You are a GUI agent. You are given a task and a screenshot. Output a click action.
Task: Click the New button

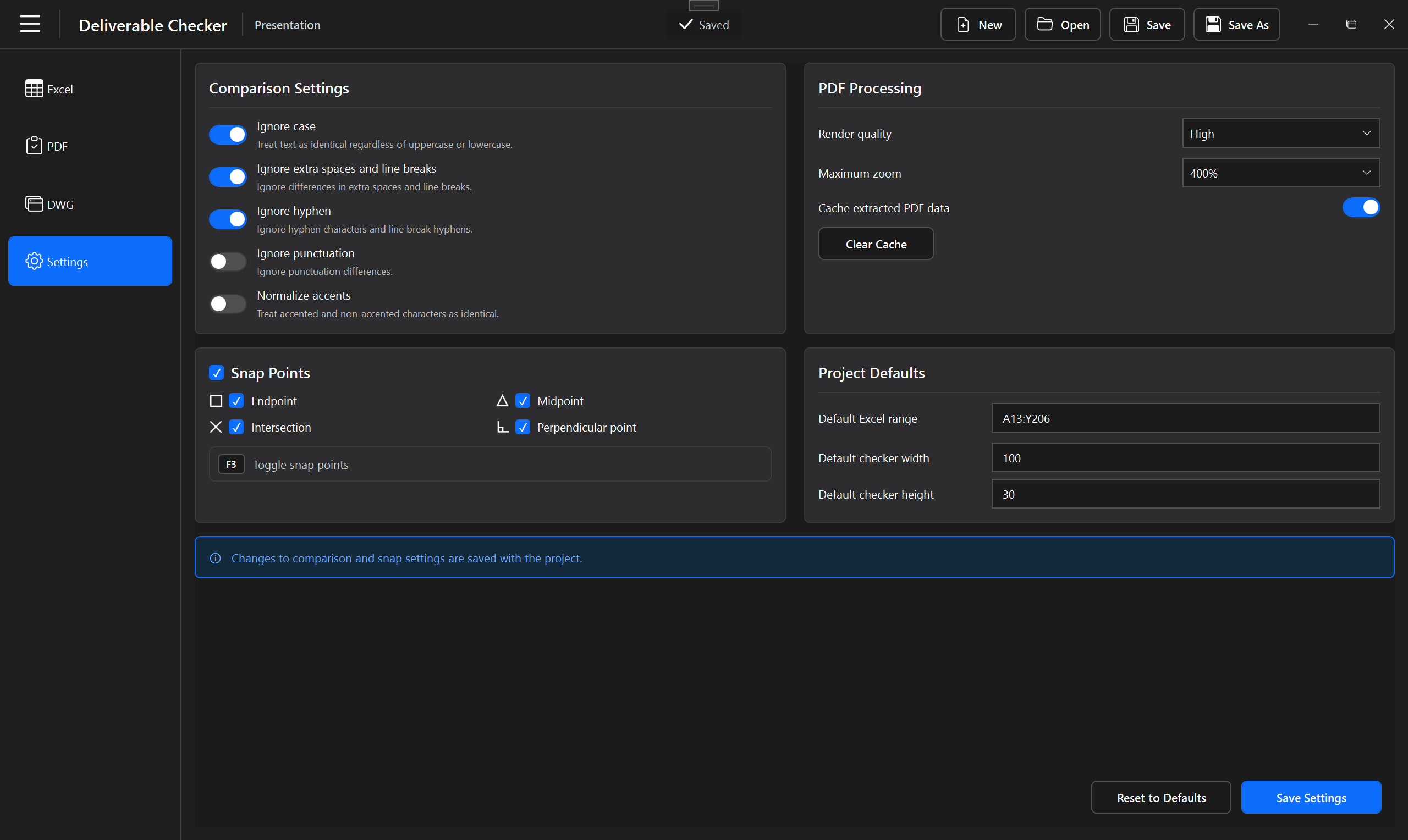pyautogui.click(x=978, y=25)
